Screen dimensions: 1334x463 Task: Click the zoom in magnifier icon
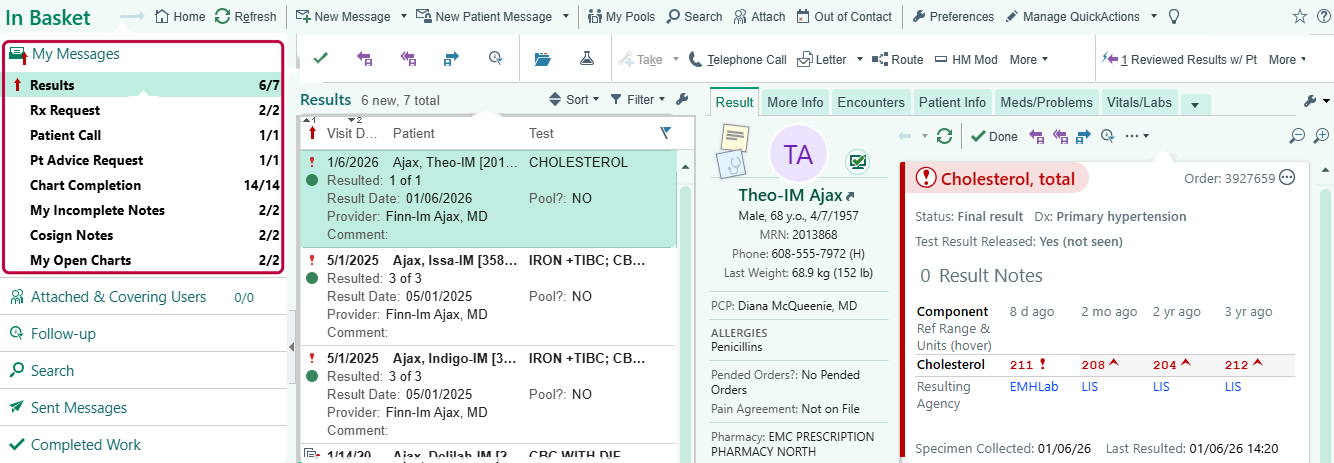(x=1321, y=136)
